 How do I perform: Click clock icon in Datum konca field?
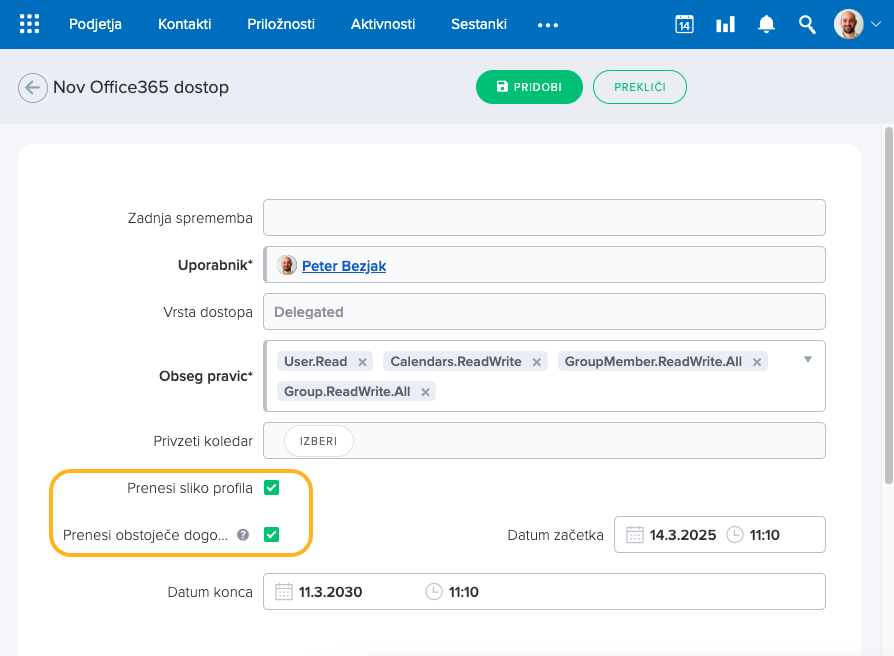pos(434,592)
